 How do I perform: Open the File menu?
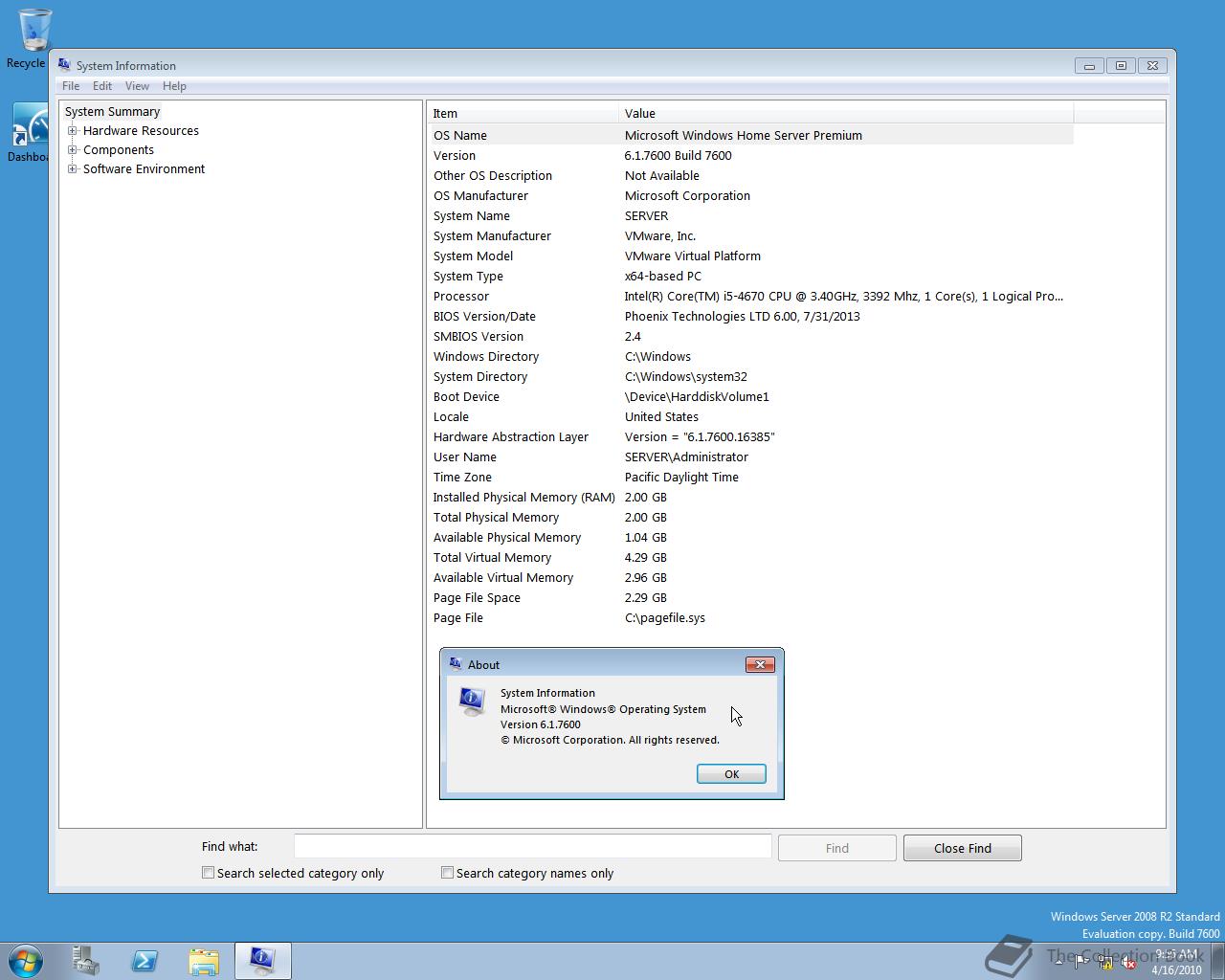click(71, 86)
